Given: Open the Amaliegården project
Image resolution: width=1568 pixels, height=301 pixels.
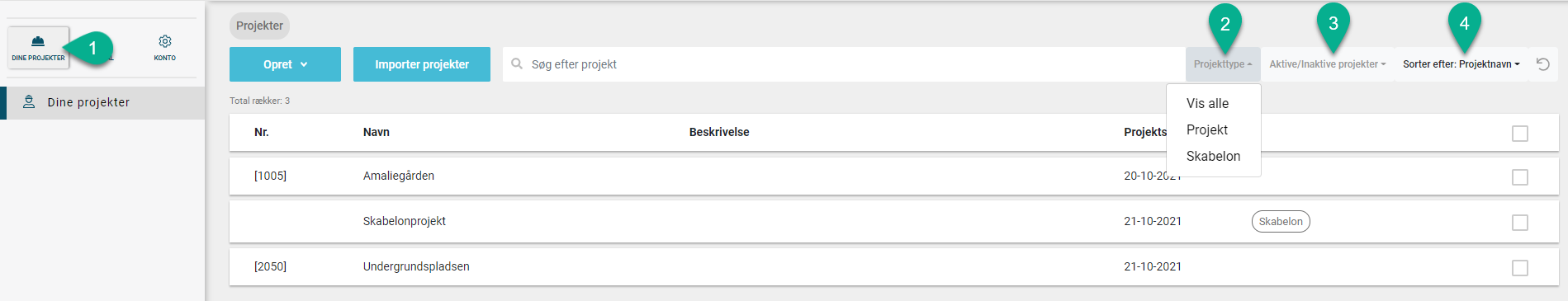Looking at the screenshot, I should (x=399, y=176).
